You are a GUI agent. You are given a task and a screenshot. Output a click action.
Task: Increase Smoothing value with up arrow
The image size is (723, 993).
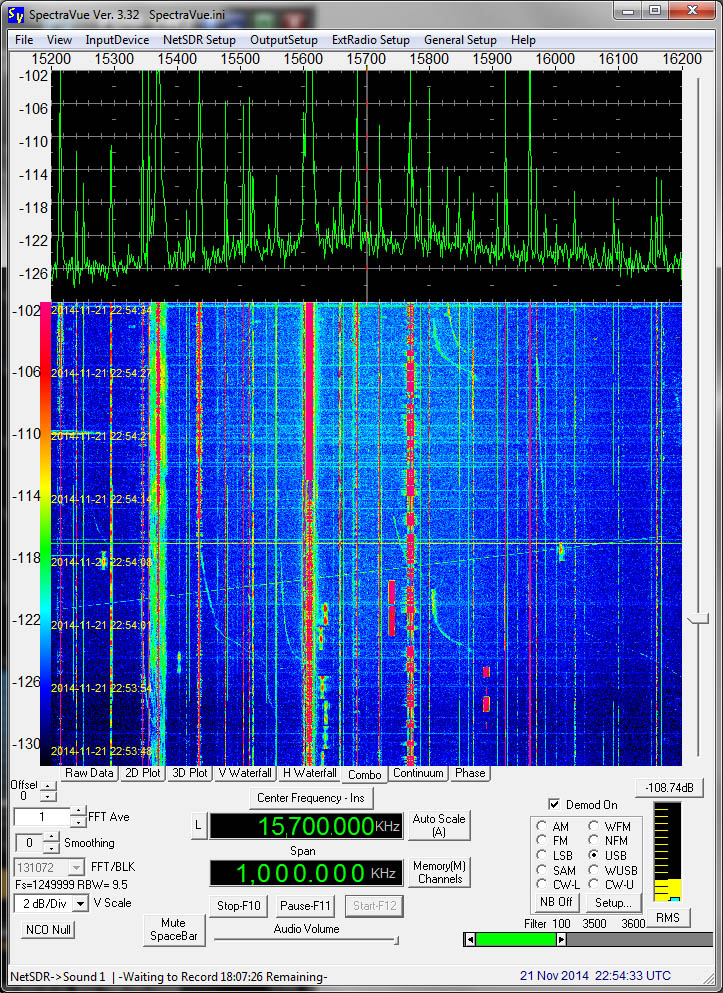coord(52,837)
